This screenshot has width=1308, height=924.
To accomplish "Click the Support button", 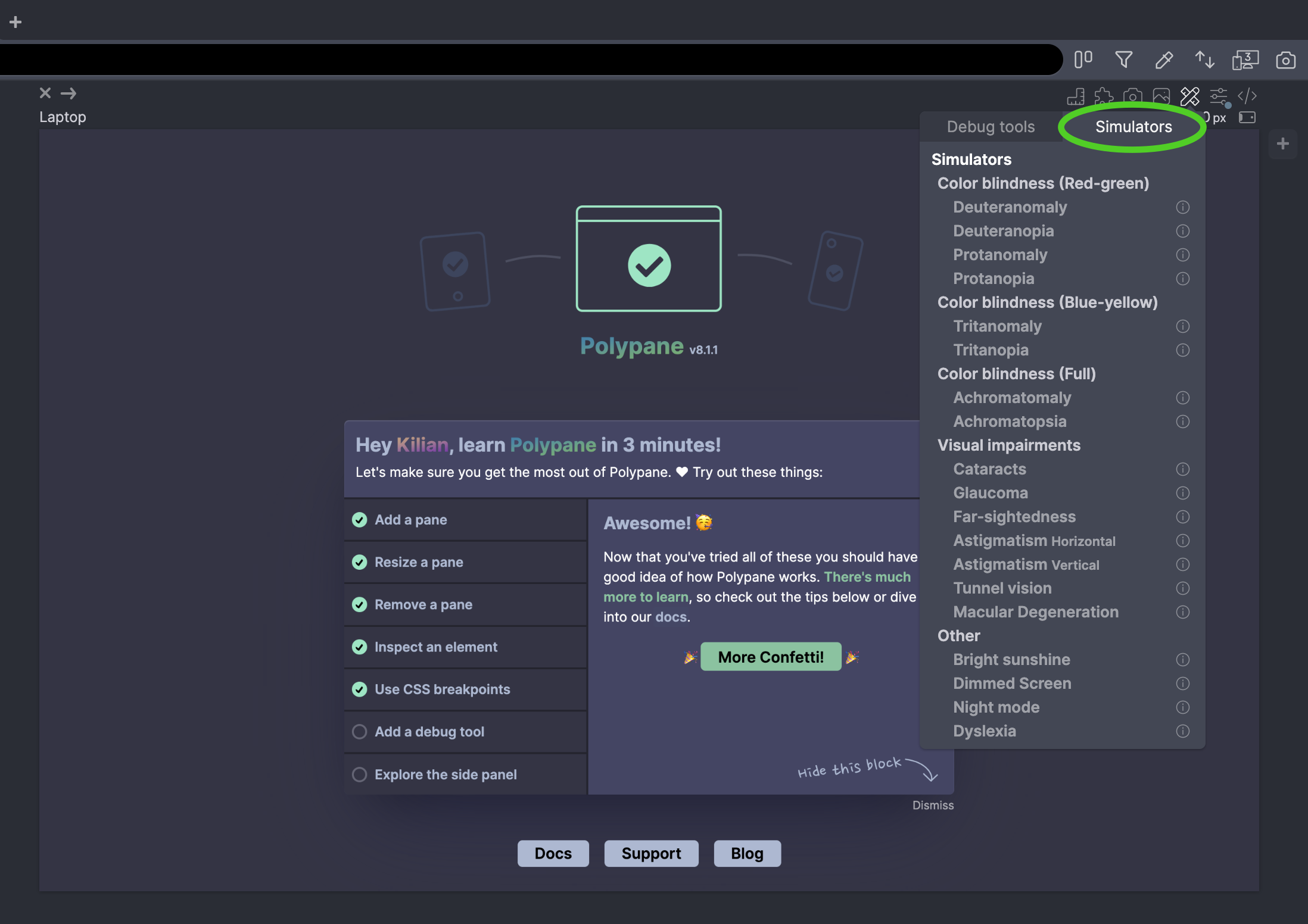I will (x=651, y=854).
